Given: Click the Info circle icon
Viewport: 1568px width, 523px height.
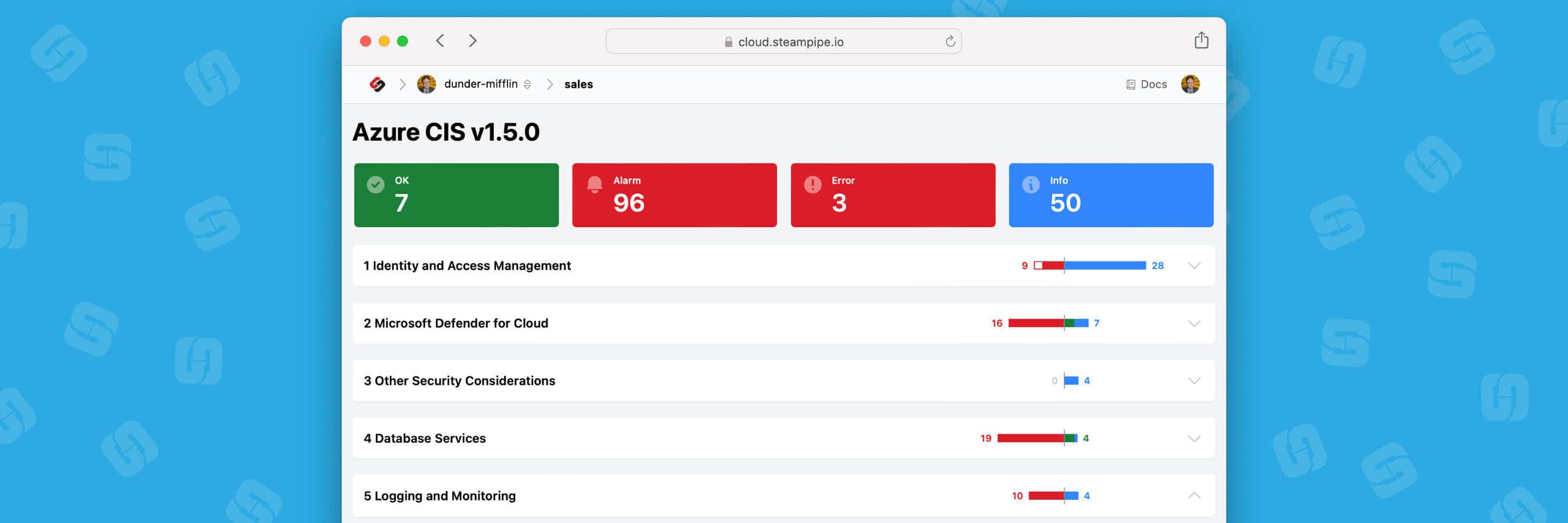Looking at the screenshot, I should (1030, 184).
